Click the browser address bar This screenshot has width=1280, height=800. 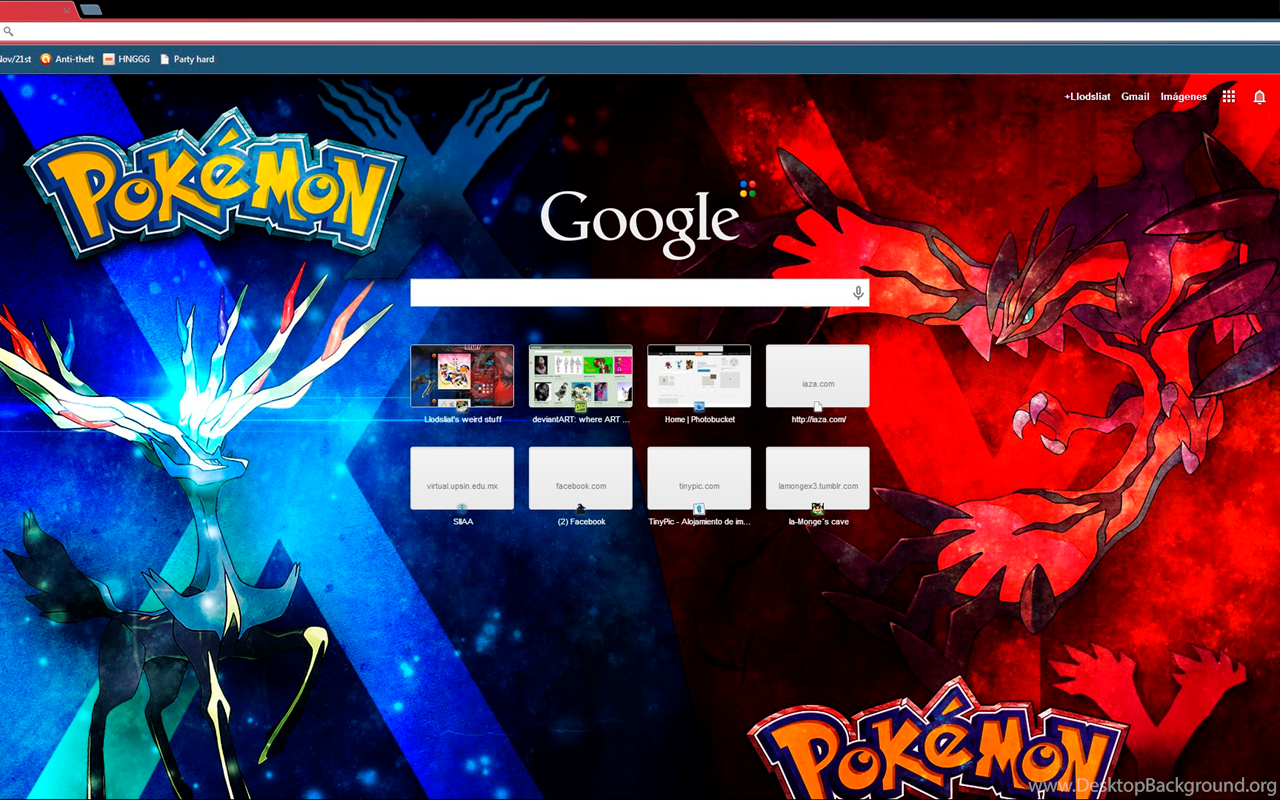[640, 32]
